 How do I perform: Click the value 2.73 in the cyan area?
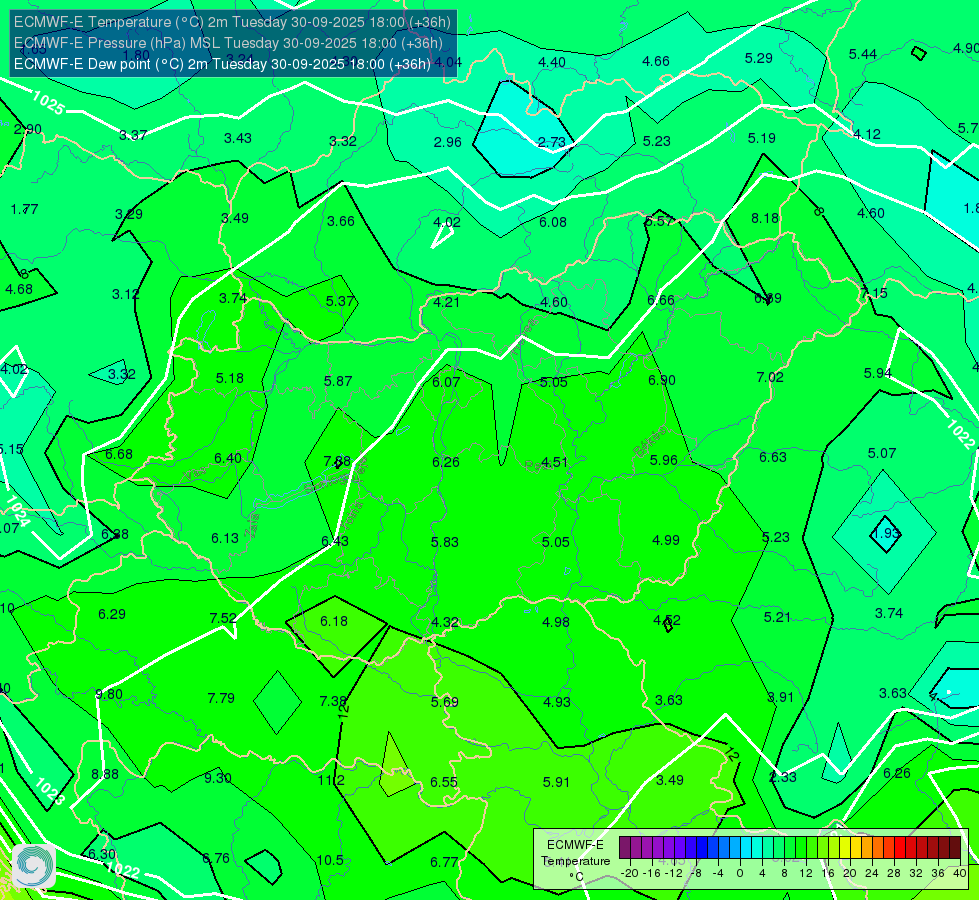tap(551, 142)
